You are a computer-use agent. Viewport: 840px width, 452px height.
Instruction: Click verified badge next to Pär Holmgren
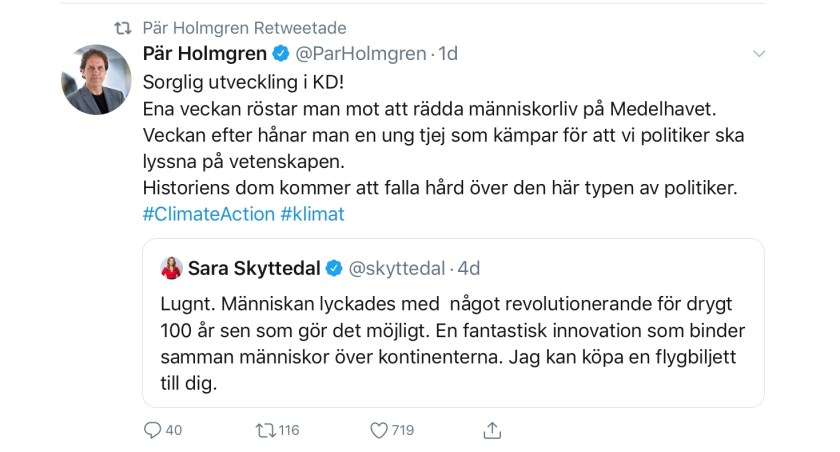(283, 54)
